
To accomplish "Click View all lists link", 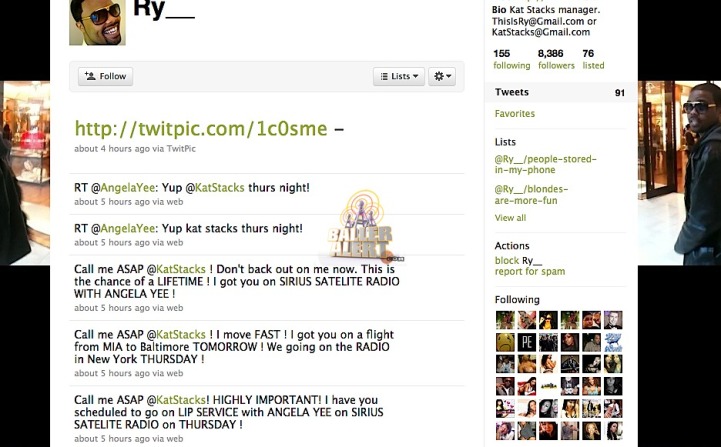I will 510,218.
